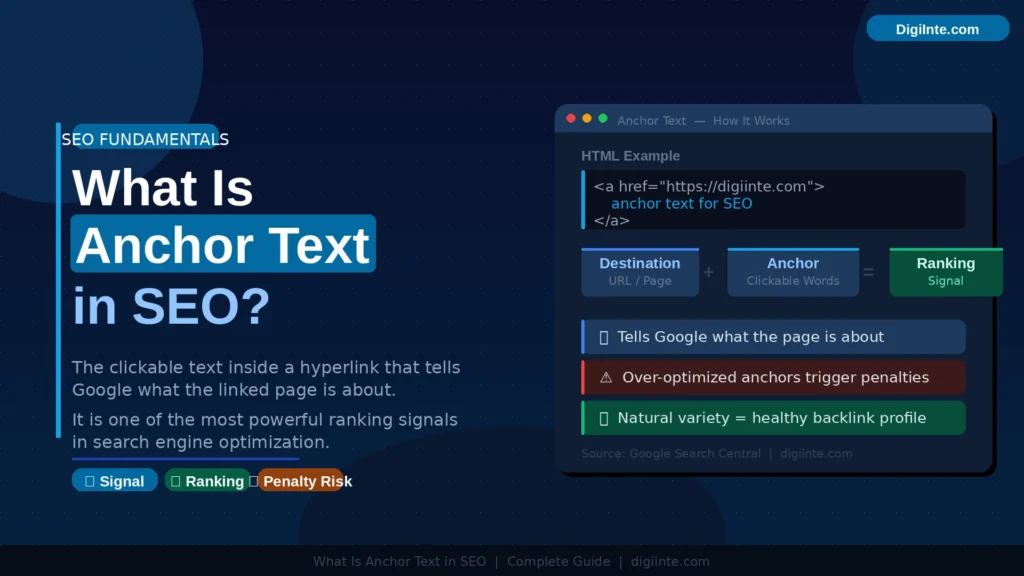The image size is (1024, 576).
Task: Click the plus sign between cards
Action: click(x=709, y=272)
